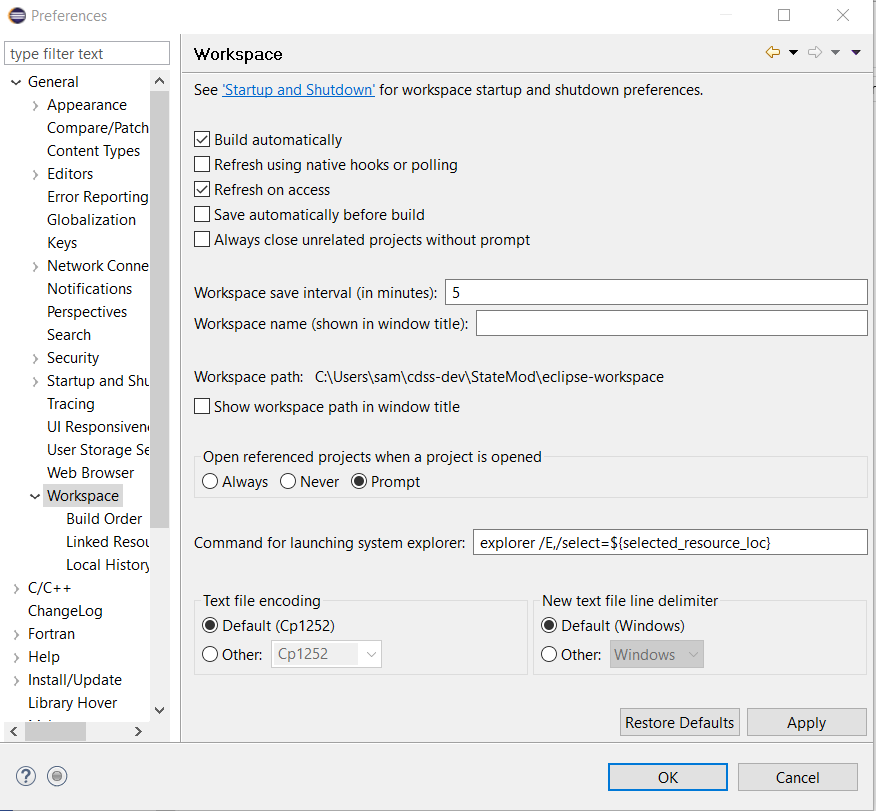Open the back history dropdown arrow
The height and width of the screenshot is (811, 876).
click(793, 53)
